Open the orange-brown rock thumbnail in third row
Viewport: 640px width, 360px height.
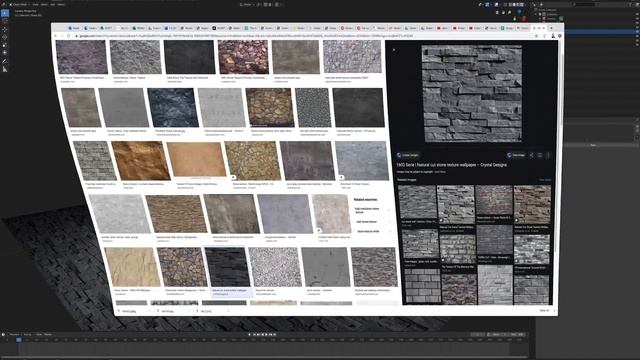pos(141,161)
